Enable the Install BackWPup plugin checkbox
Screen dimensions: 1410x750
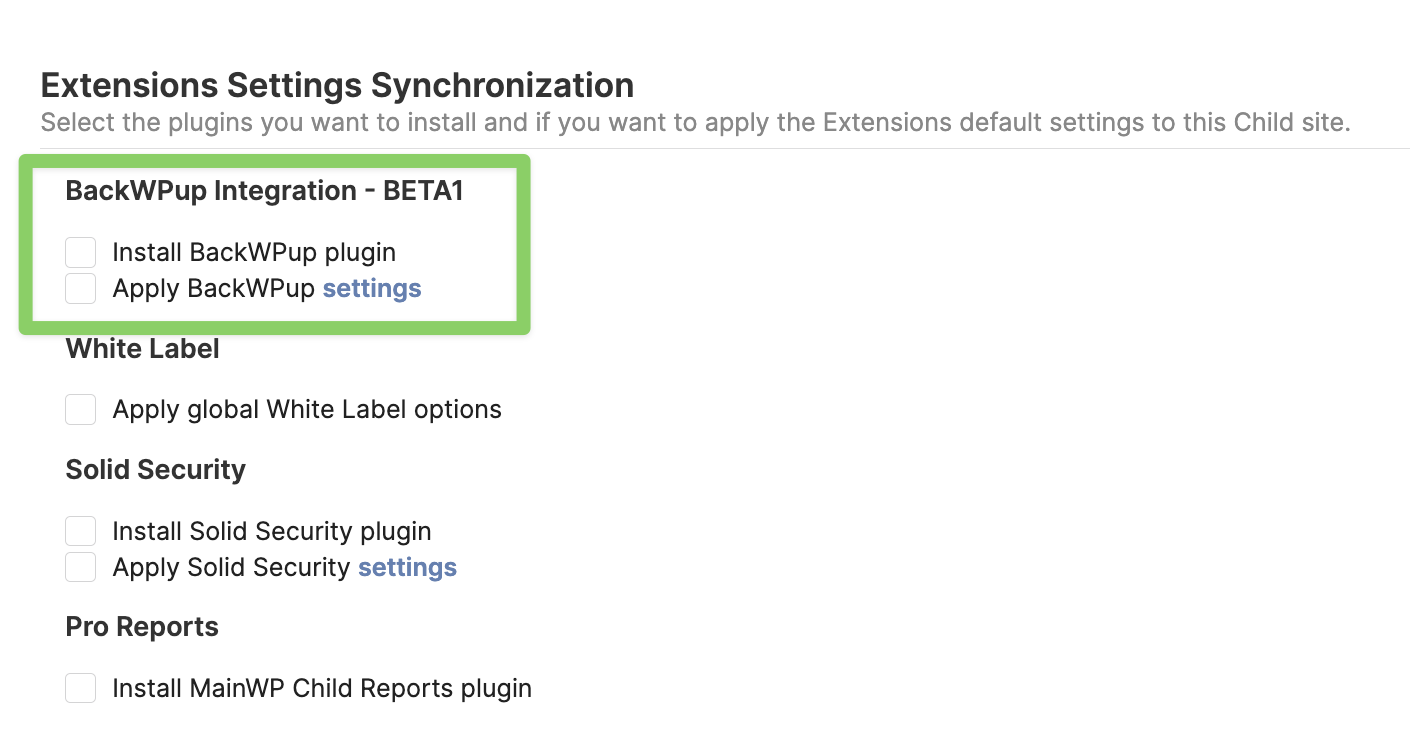pyautogui.click(x=80, y=252)
